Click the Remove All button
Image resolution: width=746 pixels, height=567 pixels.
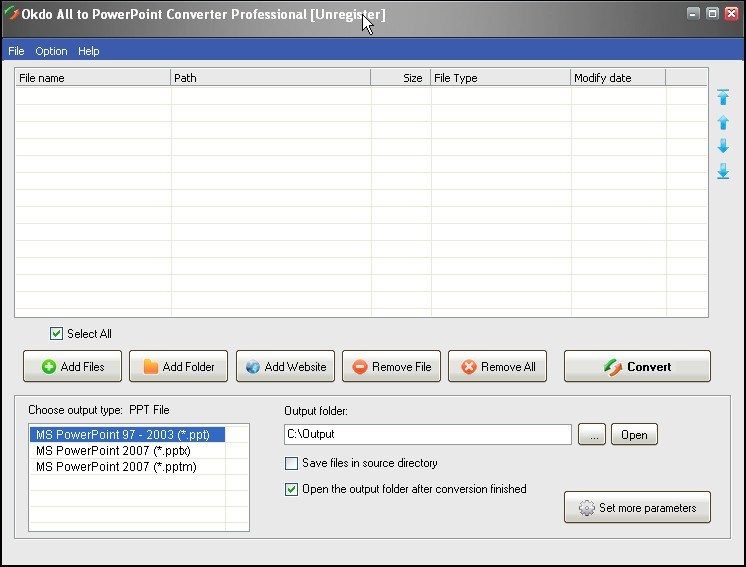(x=498, y=366)
